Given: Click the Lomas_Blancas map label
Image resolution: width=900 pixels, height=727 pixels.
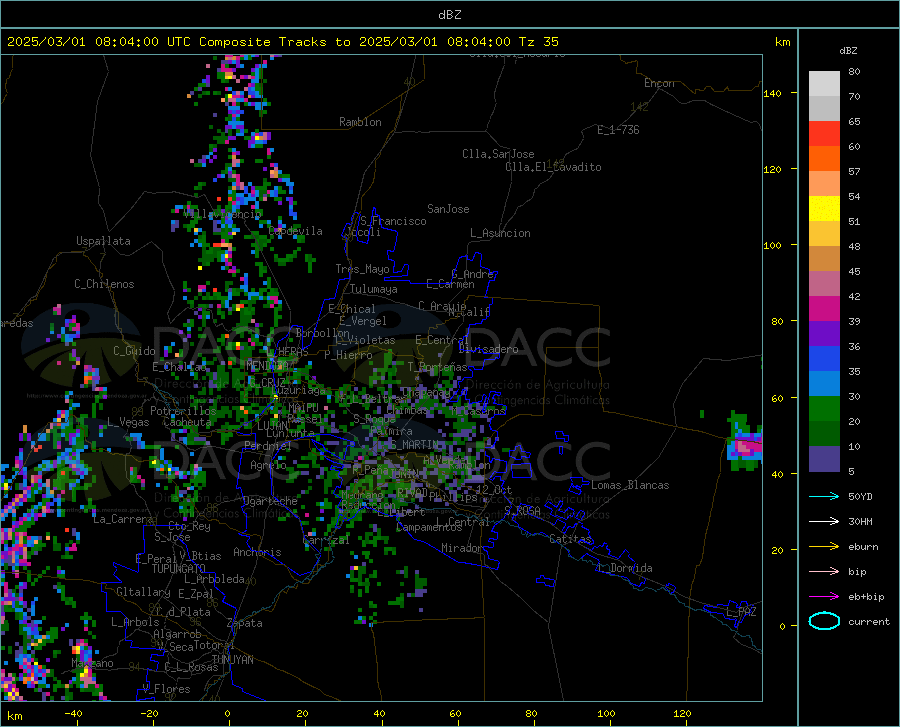Looking at the screenshot, I should coord(630,485).
